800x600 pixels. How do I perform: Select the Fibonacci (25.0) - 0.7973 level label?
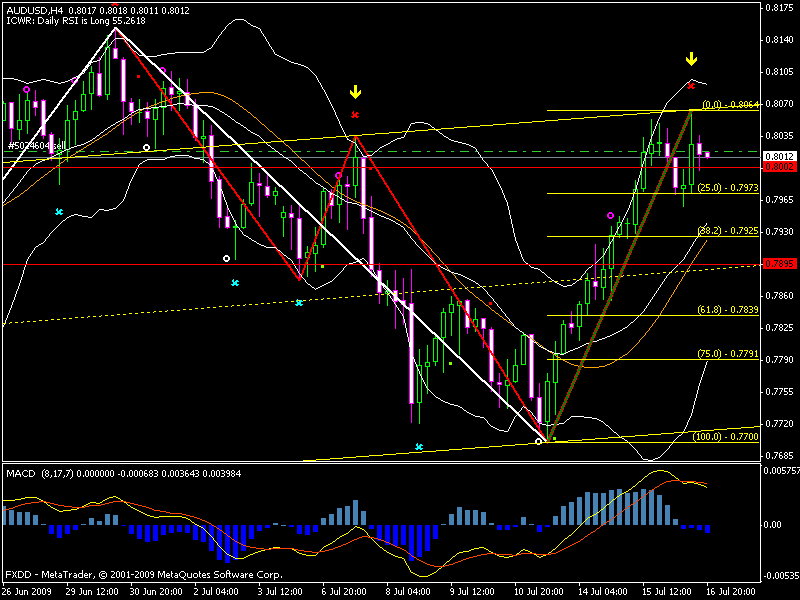click(729, 187)
